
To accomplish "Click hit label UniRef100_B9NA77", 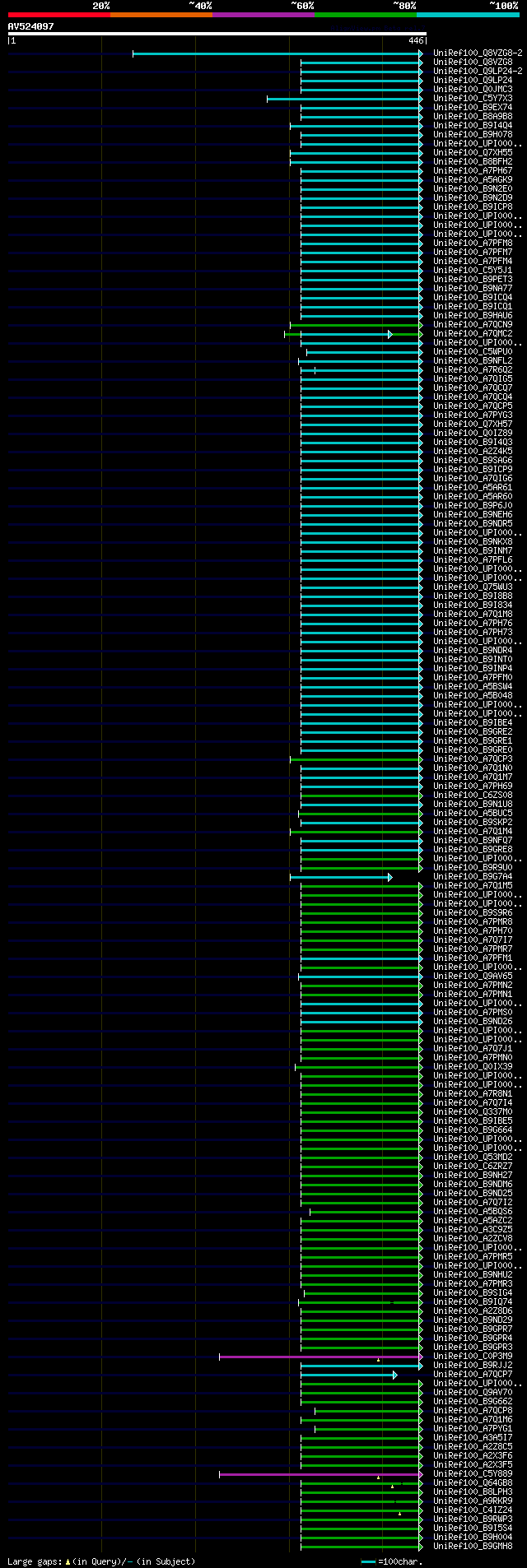I will point(473,288).
